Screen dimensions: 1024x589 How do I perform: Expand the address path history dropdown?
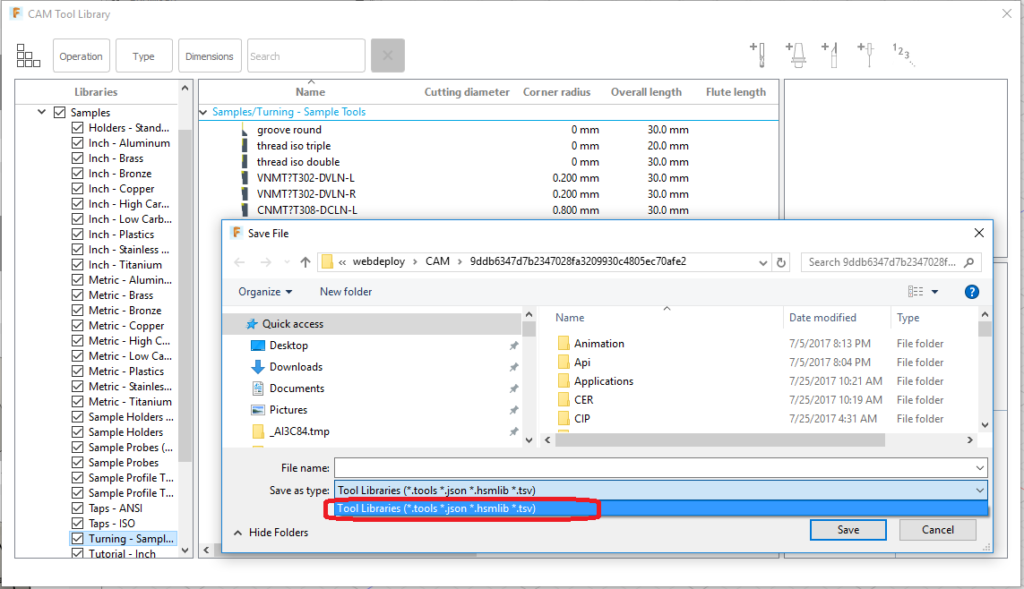tap(762, 263)
